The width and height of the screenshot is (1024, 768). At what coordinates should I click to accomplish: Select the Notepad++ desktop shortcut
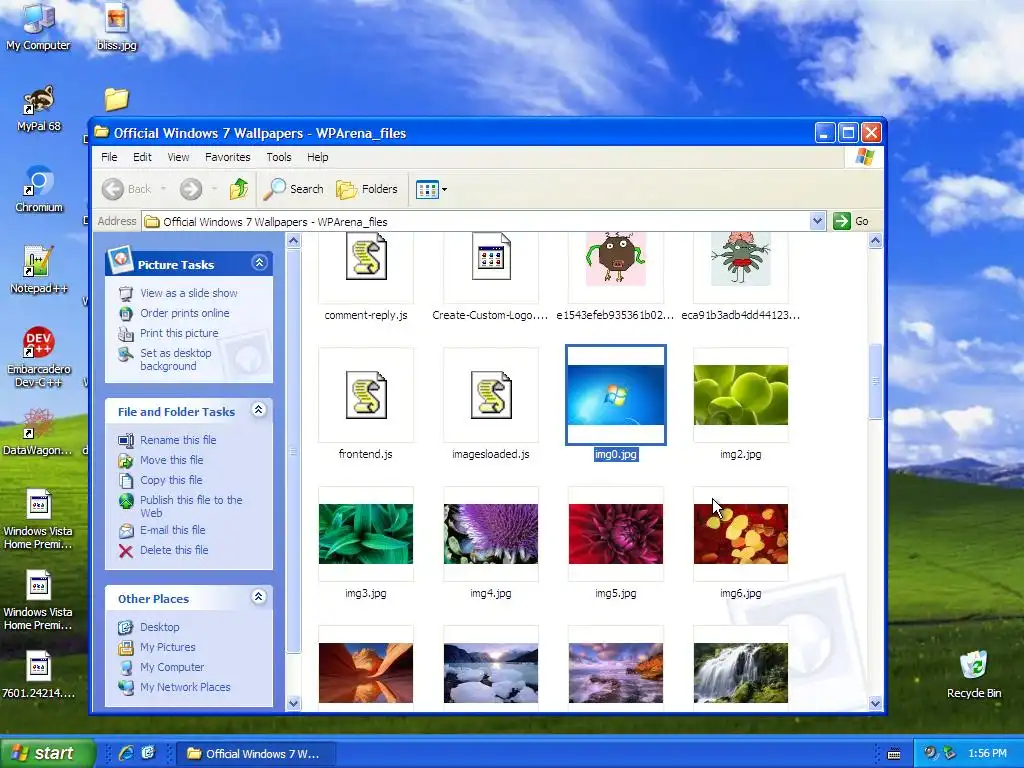tap(39, 270)
